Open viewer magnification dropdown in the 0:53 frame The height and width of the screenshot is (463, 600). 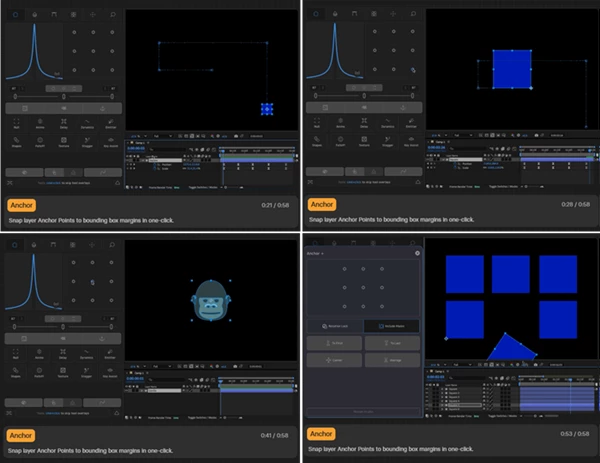pyautogui.click(x=439, y=365)
